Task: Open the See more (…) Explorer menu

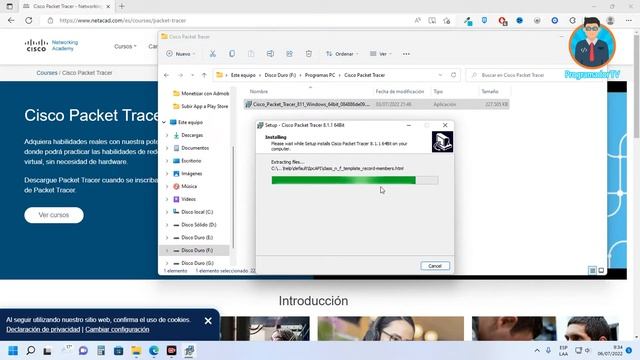Action: click(406, 54)
